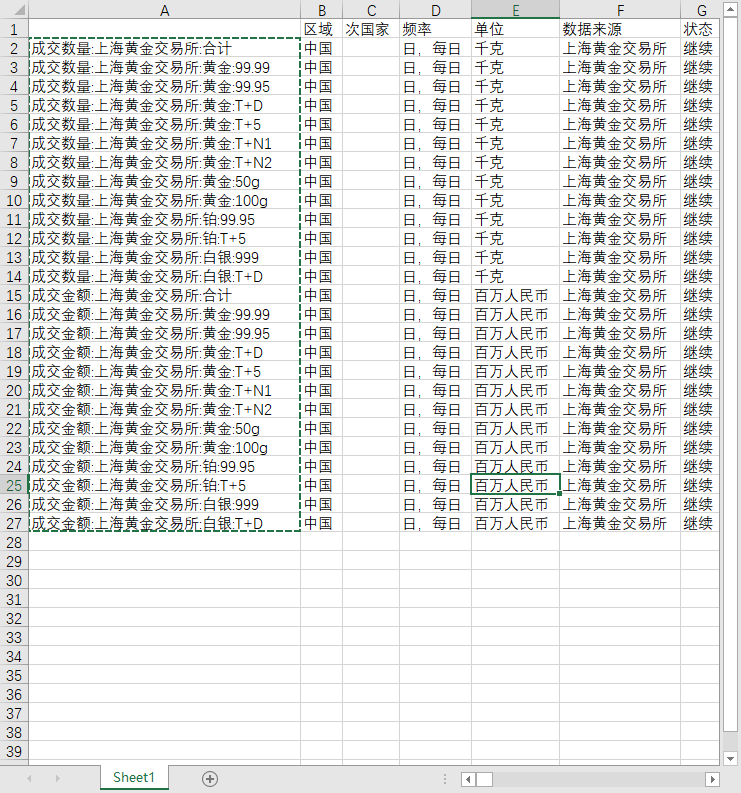Image resolution: width=741 pixels, height=793 pixels.
Task: Select cell '成交数量:上海黄金交易所:黄金:100g'
Action: [164, 200]
